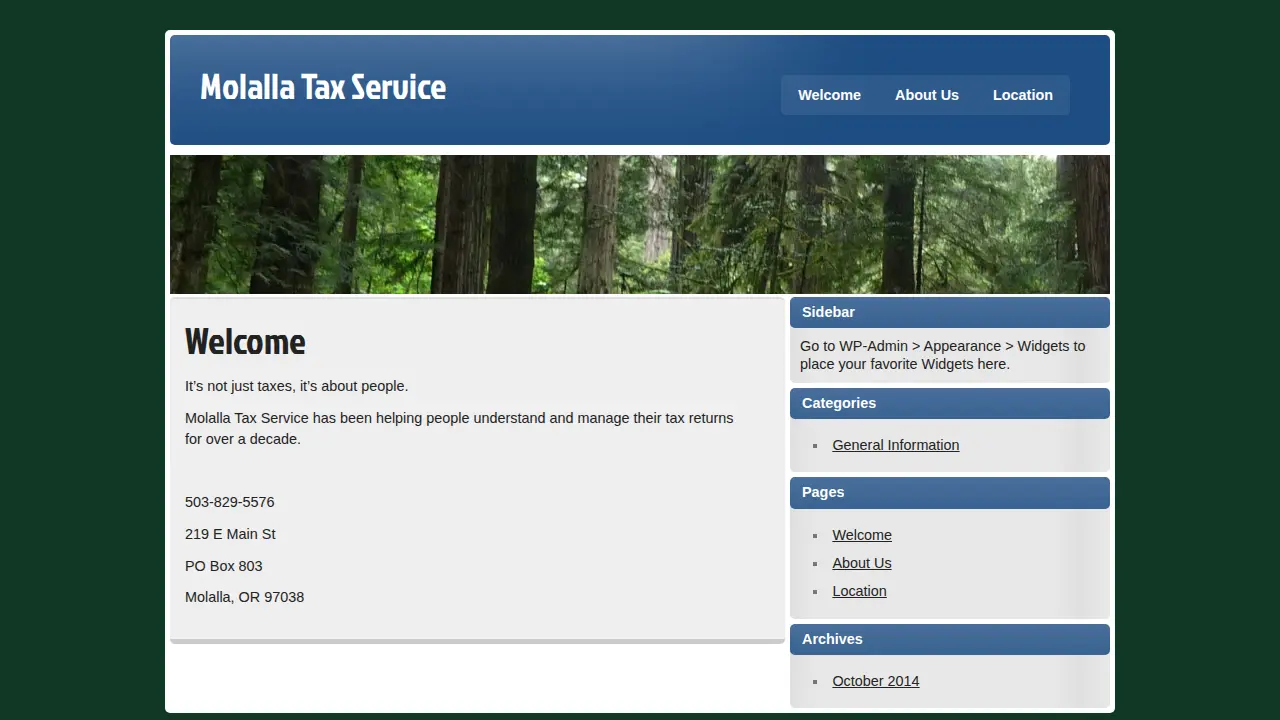The width and height of the screenshot is (1280, 720).
Task: Open the Welcome tab in header navigation
Action: 829,95
